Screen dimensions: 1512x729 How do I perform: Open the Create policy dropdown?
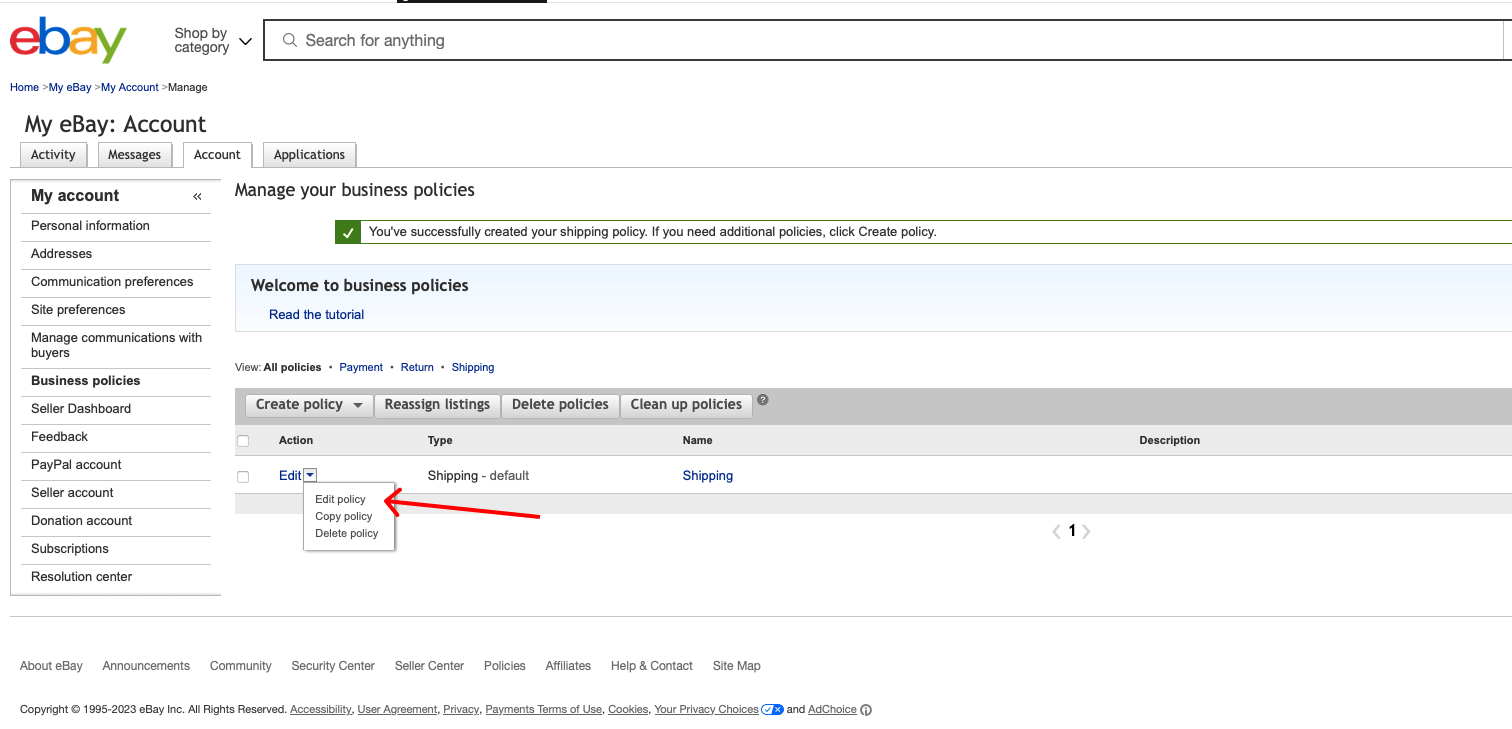308,405
